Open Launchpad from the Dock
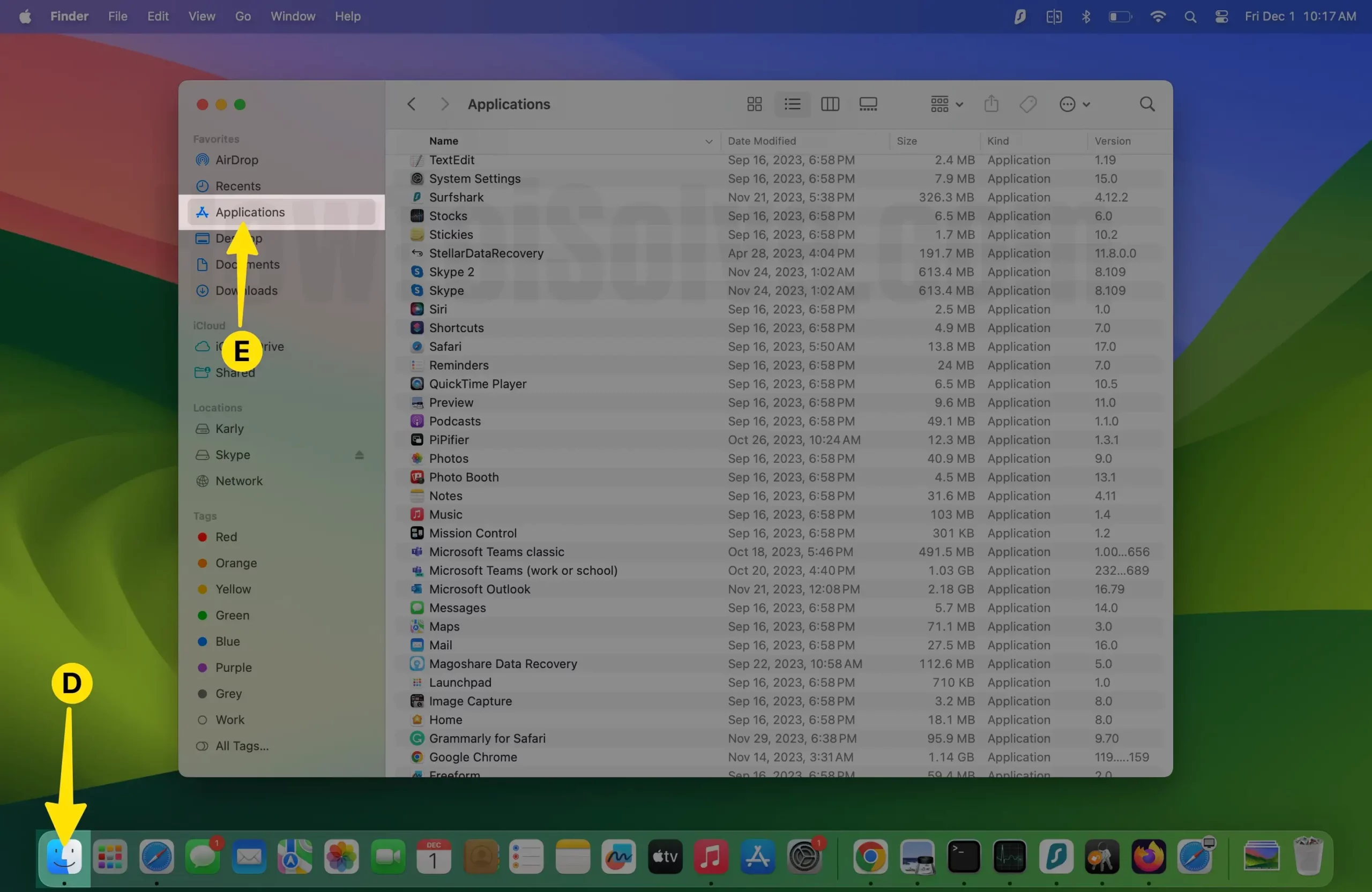Viewport: 1372px width, 892px height. pyautogui.click(x=109, y=856)
